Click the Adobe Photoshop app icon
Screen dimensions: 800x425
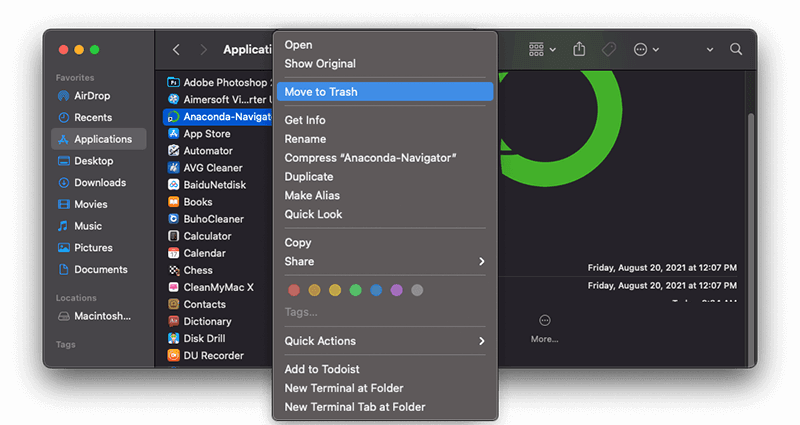click(x=173, y=82)
